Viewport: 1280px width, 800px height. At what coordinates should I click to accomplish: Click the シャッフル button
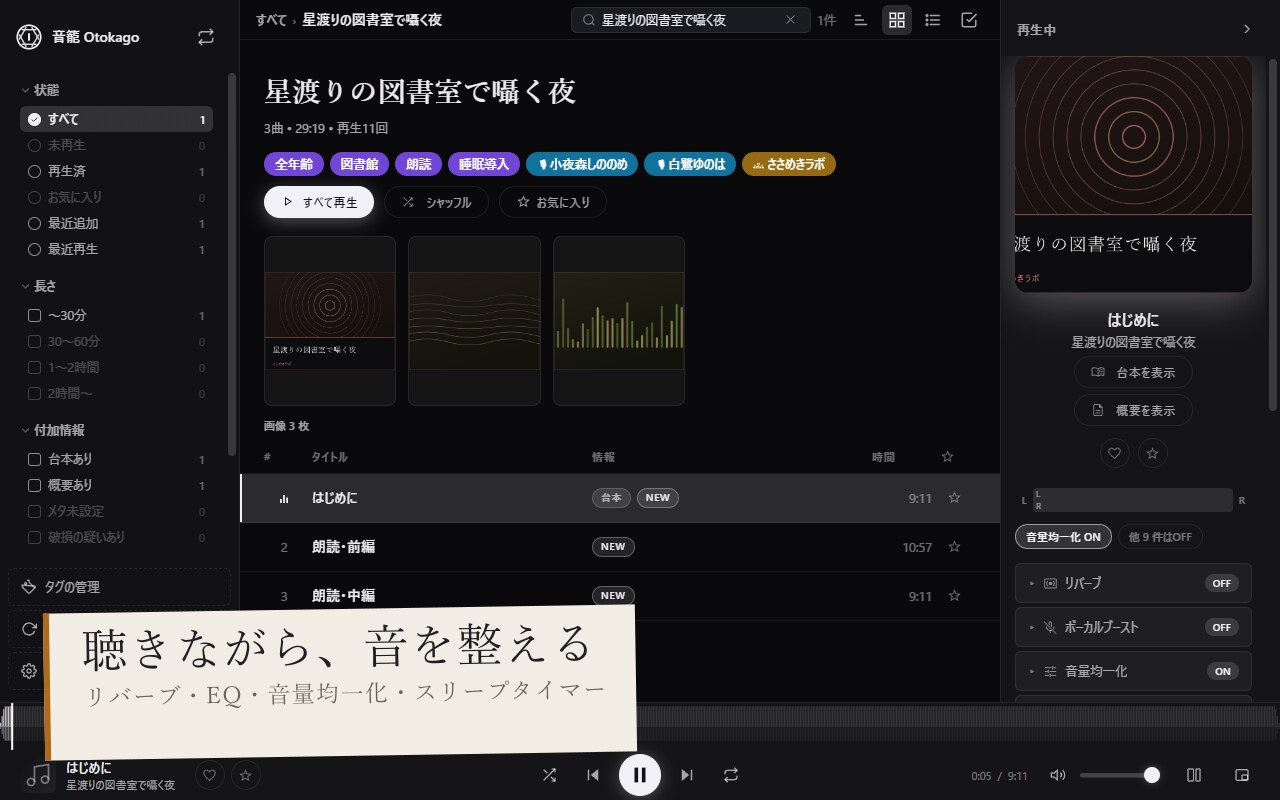coord(436,202)
